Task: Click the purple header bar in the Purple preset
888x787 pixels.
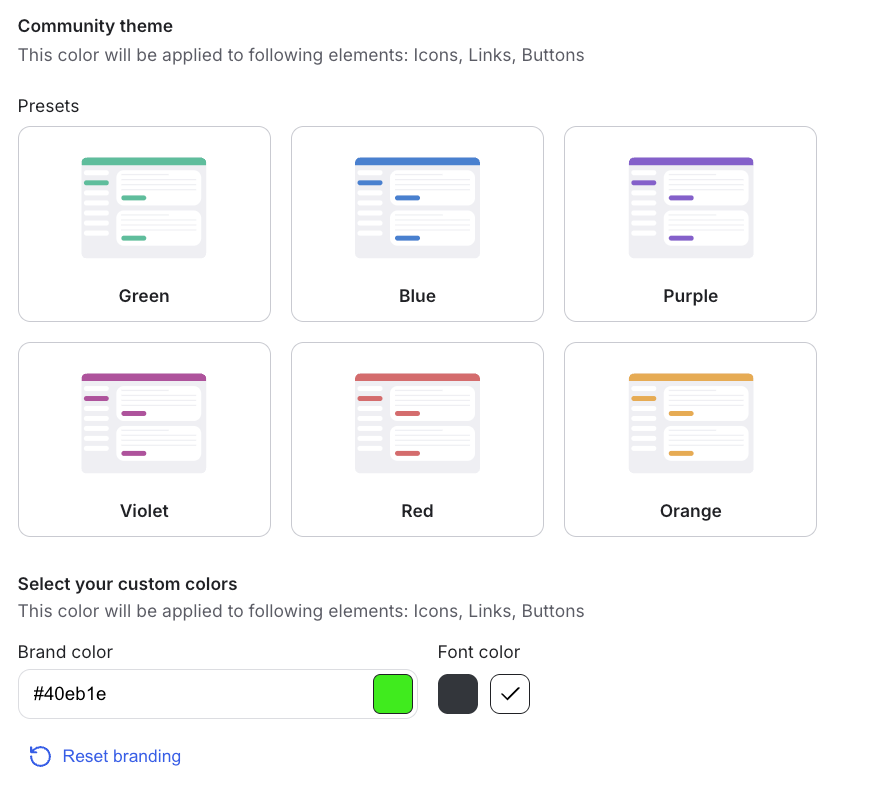Action: tap(690, 160)
